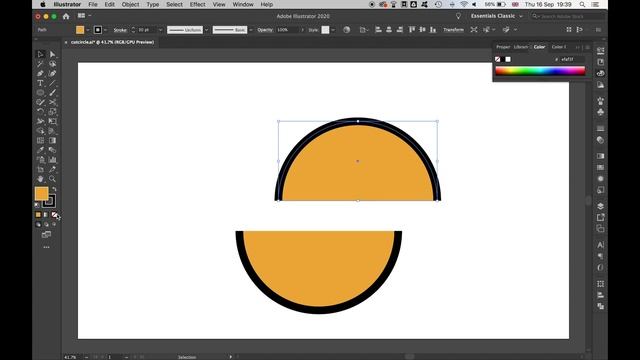This screenshot has width=640, height=360.
Task: Set paint mode to Color
Action: [x=38, y=215]
